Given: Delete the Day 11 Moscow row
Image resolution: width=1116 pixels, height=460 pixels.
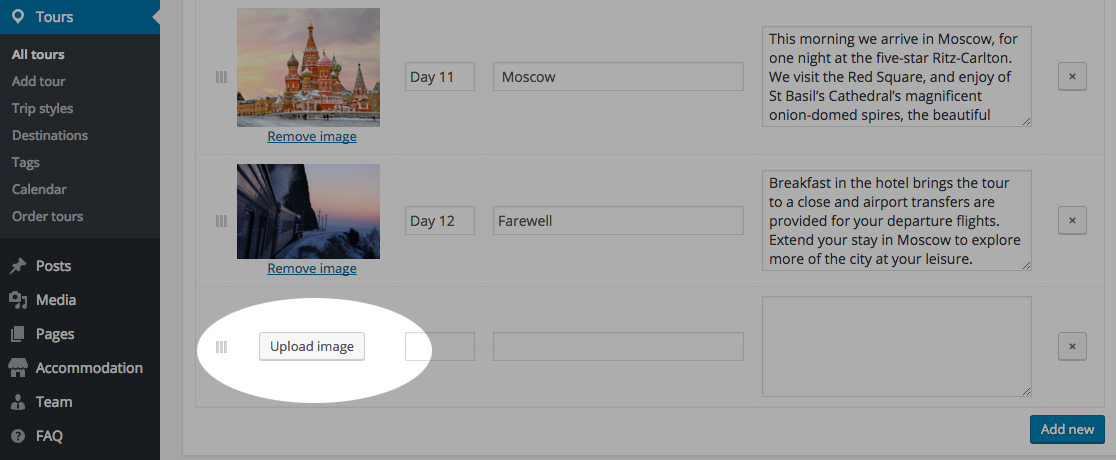Looking at the screenshot, I should (x=1072, y=77).
